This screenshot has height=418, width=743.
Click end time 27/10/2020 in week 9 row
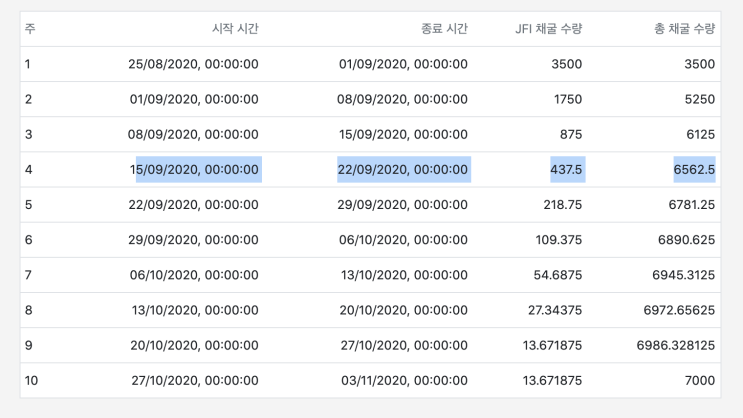click(404, 345)
